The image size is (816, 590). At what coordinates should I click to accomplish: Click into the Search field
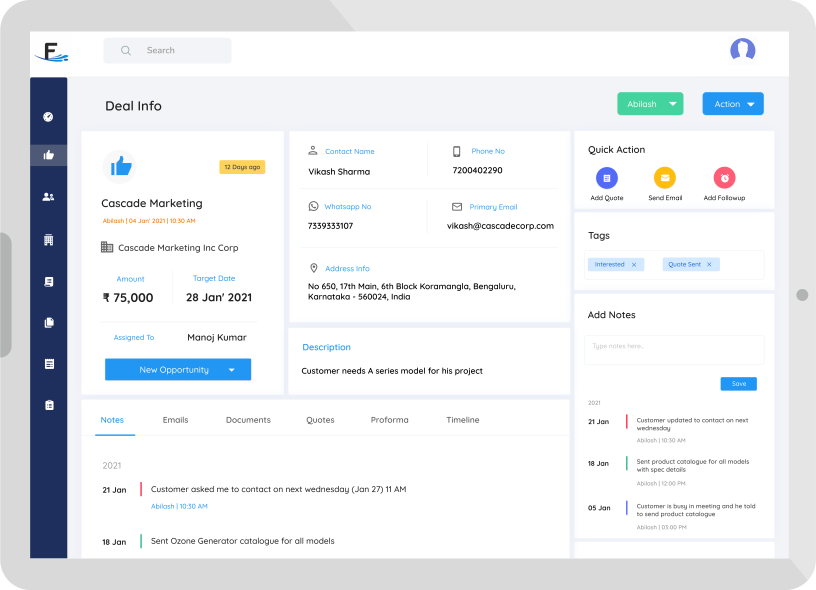pos(180,51)
